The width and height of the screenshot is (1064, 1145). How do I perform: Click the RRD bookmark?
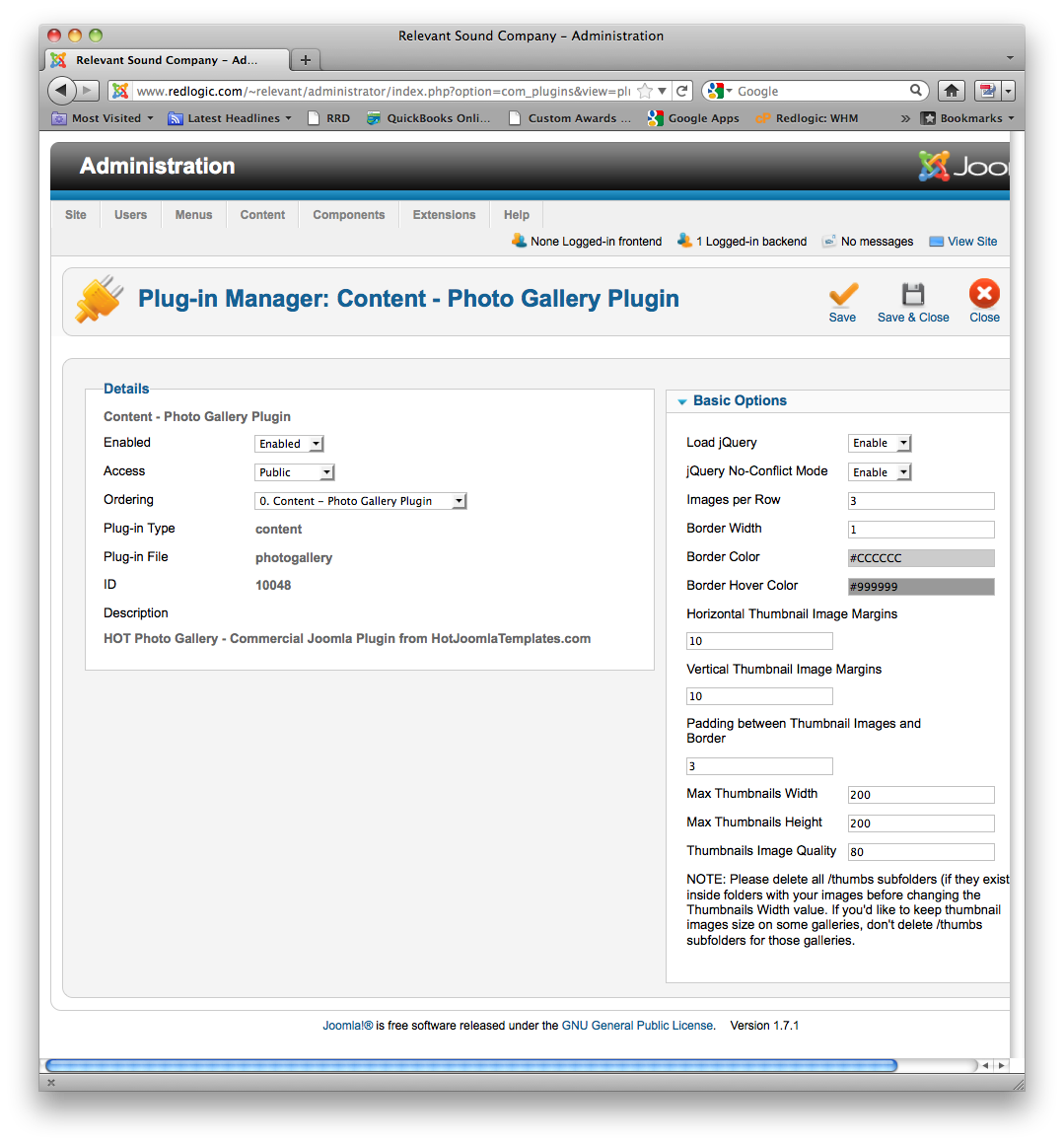[328, 118]
